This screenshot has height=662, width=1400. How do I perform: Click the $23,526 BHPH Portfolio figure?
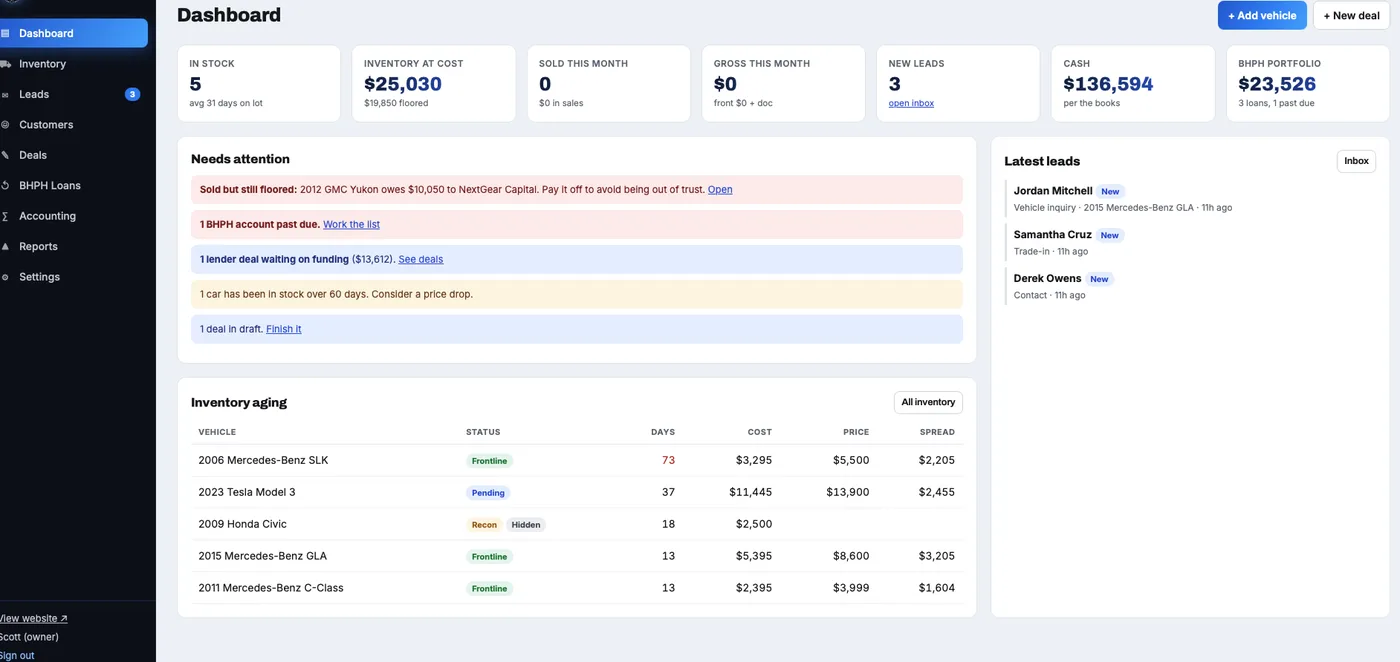[1277, 84]
